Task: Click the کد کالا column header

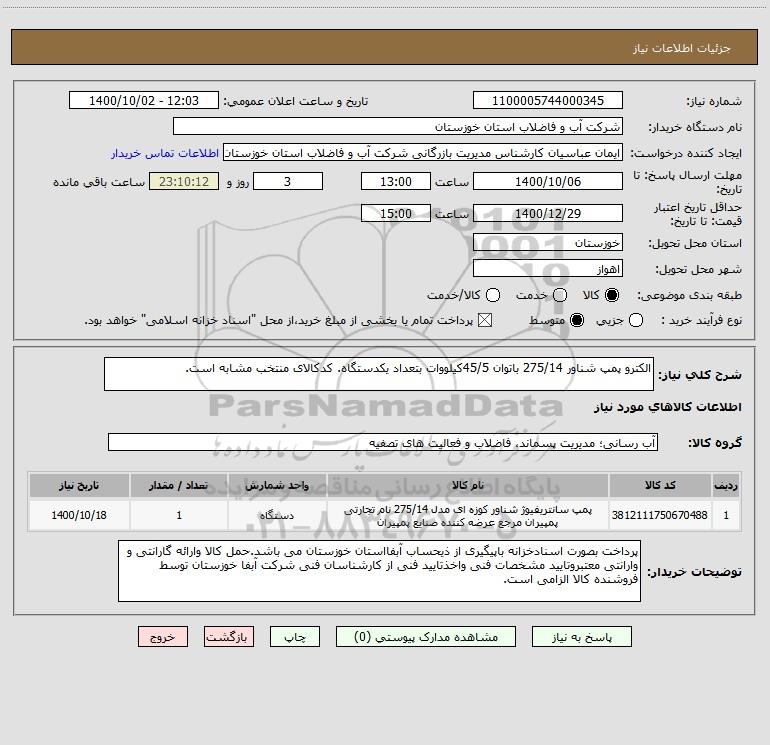Action: pyautogui.click(x=660, y=486)
